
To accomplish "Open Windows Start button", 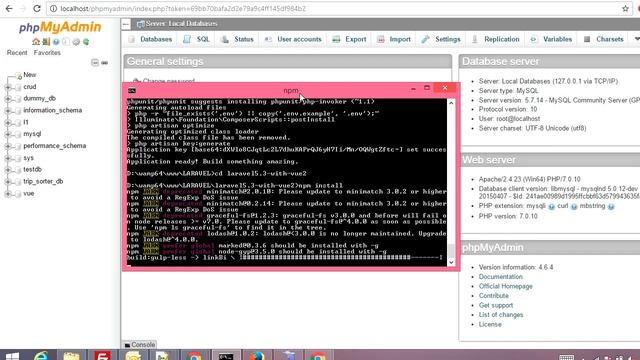I will [x=12, y=356].
